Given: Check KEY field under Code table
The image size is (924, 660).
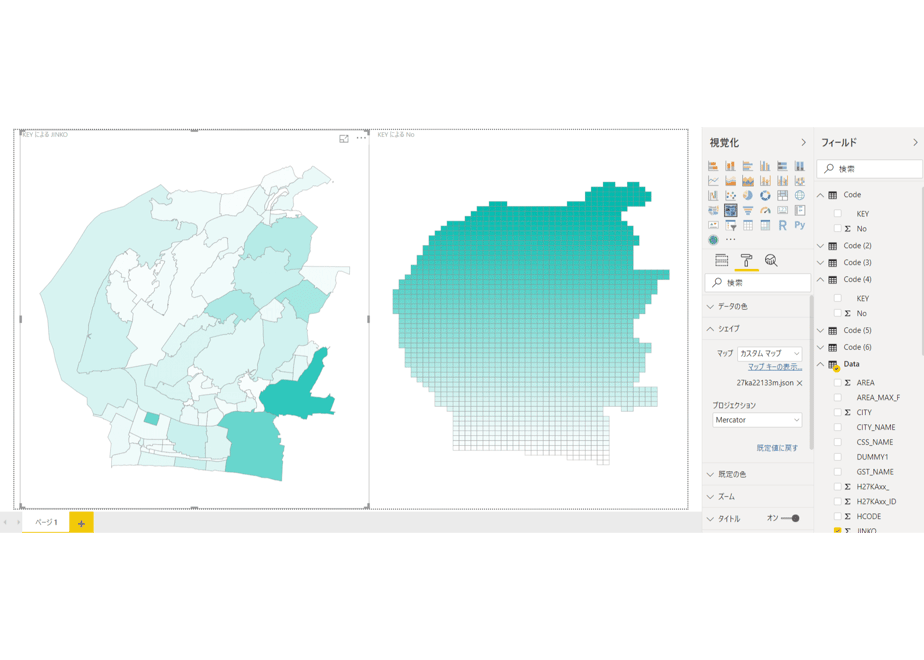Looking at the screenshot, I should coord(837,213).
